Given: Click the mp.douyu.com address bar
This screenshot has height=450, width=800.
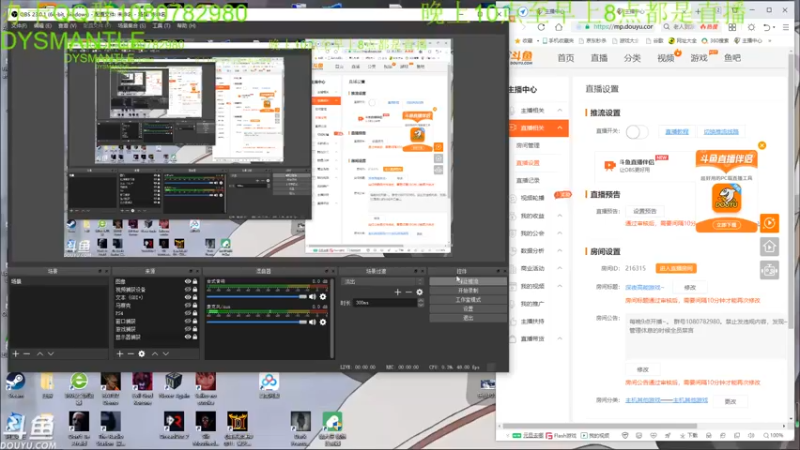Looking at the screenshot, I should click(622, 27).
